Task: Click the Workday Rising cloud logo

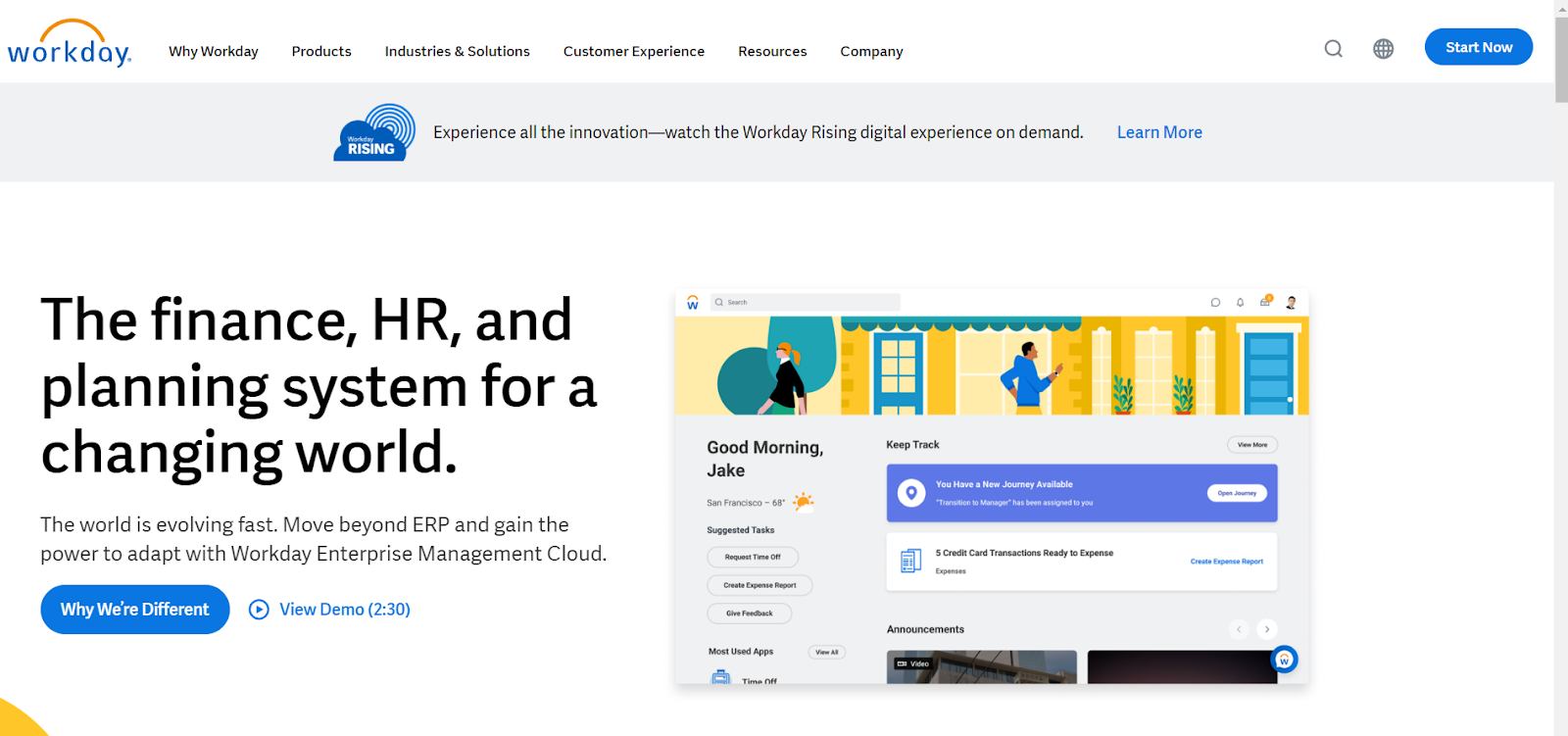Action: (x=374, y=132)
